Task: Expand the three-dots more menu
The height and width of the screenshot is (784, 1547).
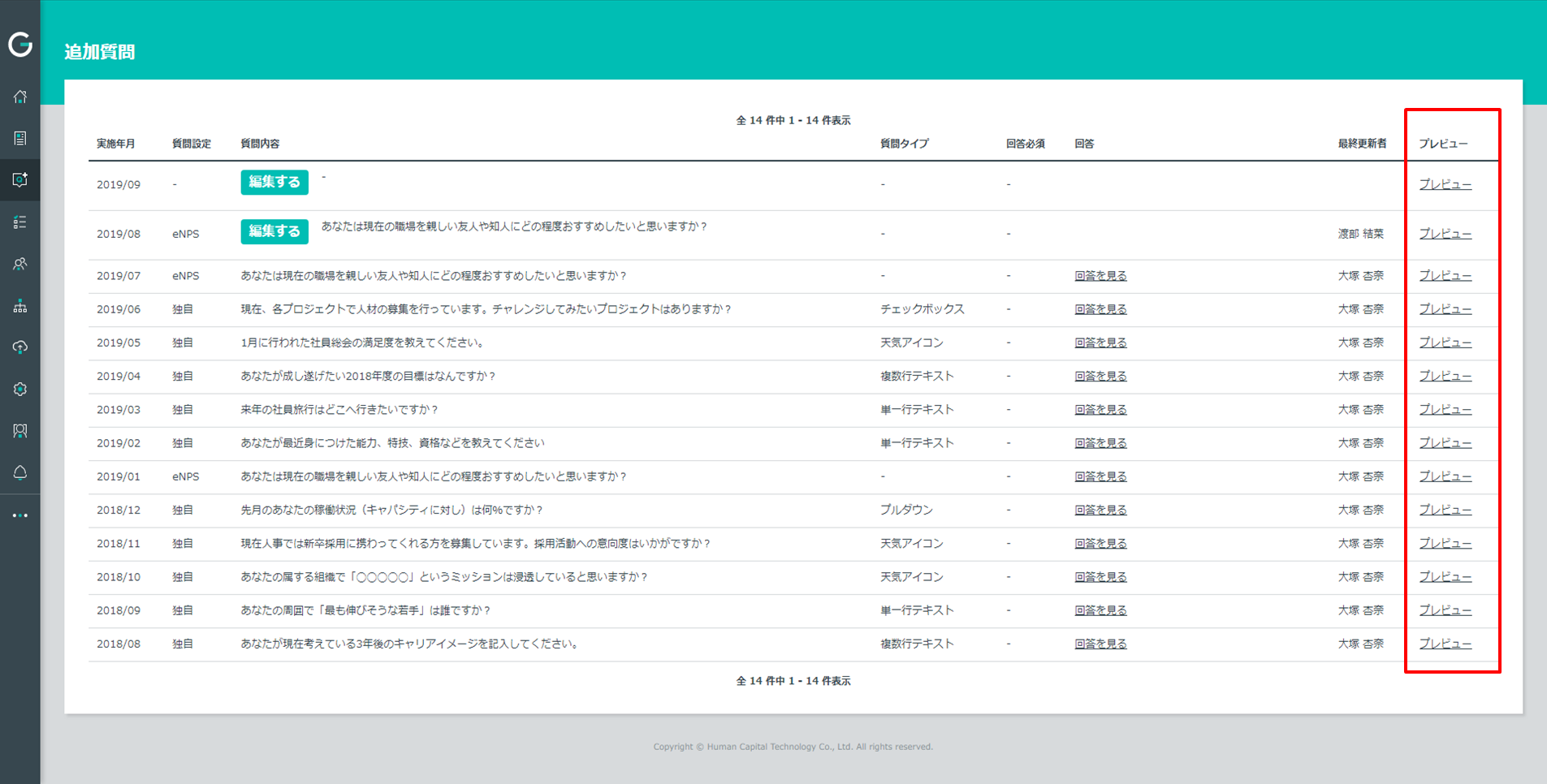Action: coord(20,515)
